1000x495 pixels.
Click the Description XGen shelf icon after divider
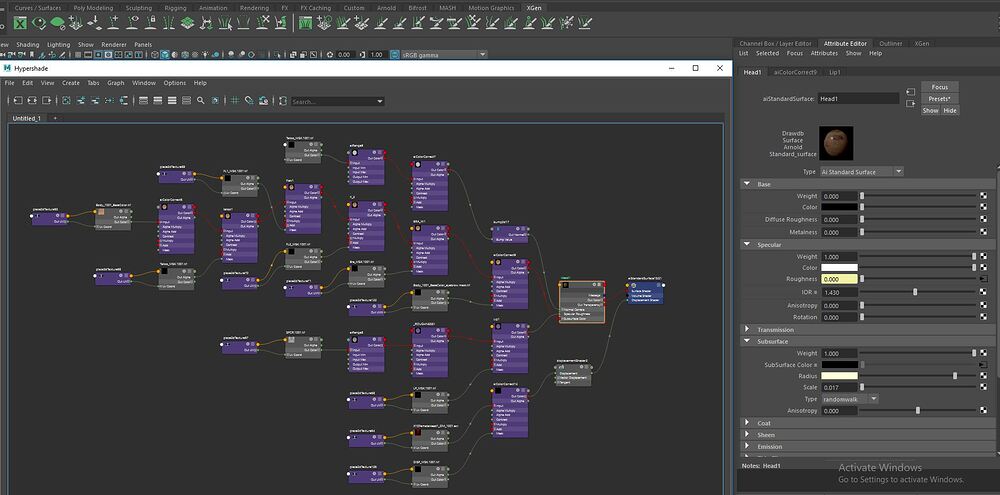(x=305, y=24)
